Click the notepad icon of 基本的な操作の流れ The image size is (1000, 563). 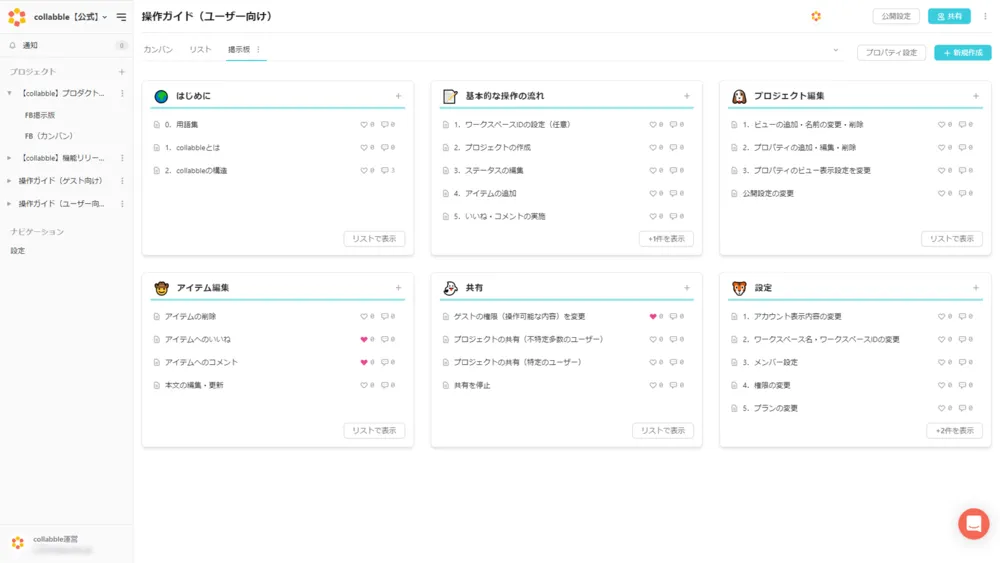click(x=450, y=96)
